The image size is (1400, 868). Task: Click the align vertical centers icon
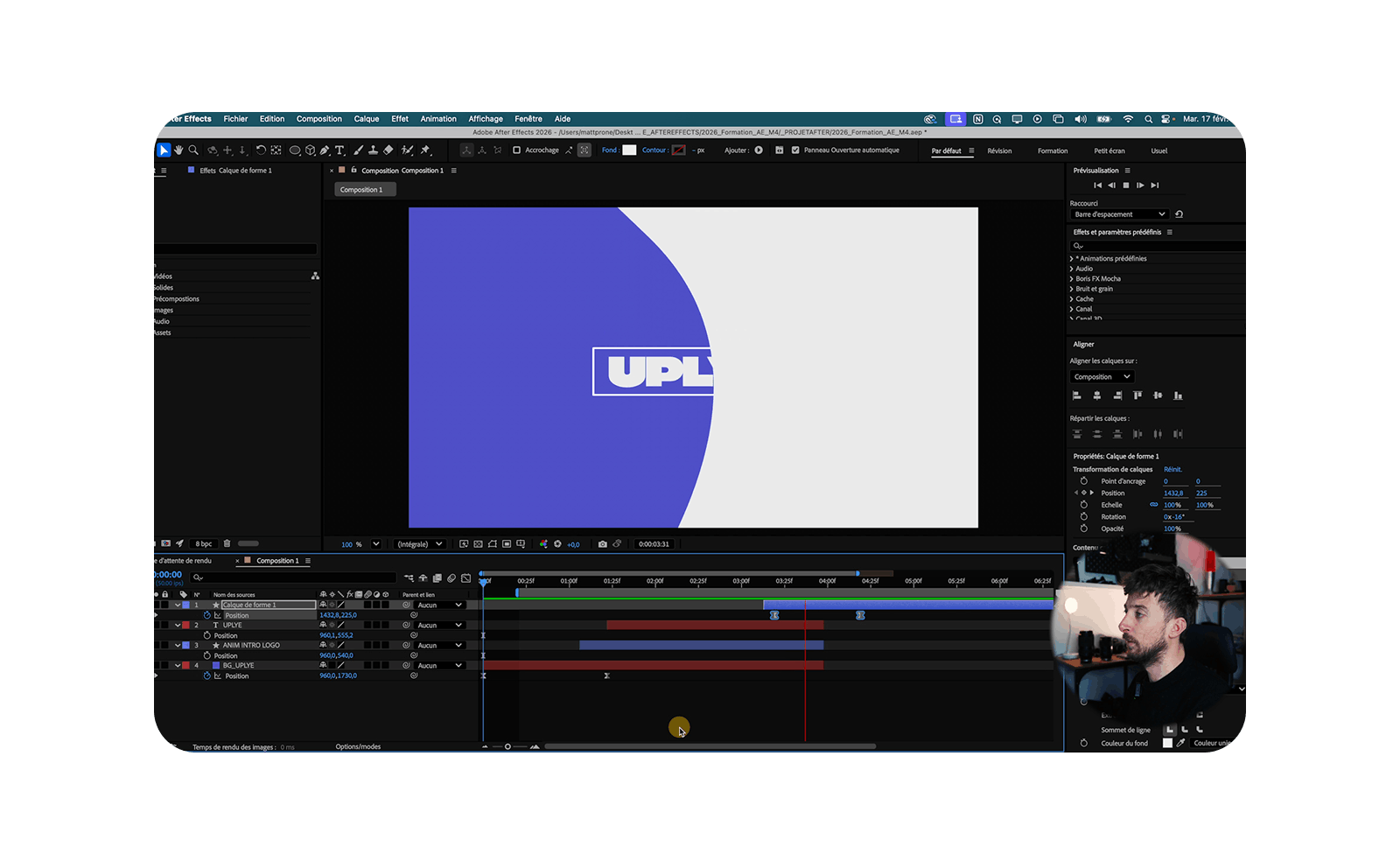[1158, 395]
